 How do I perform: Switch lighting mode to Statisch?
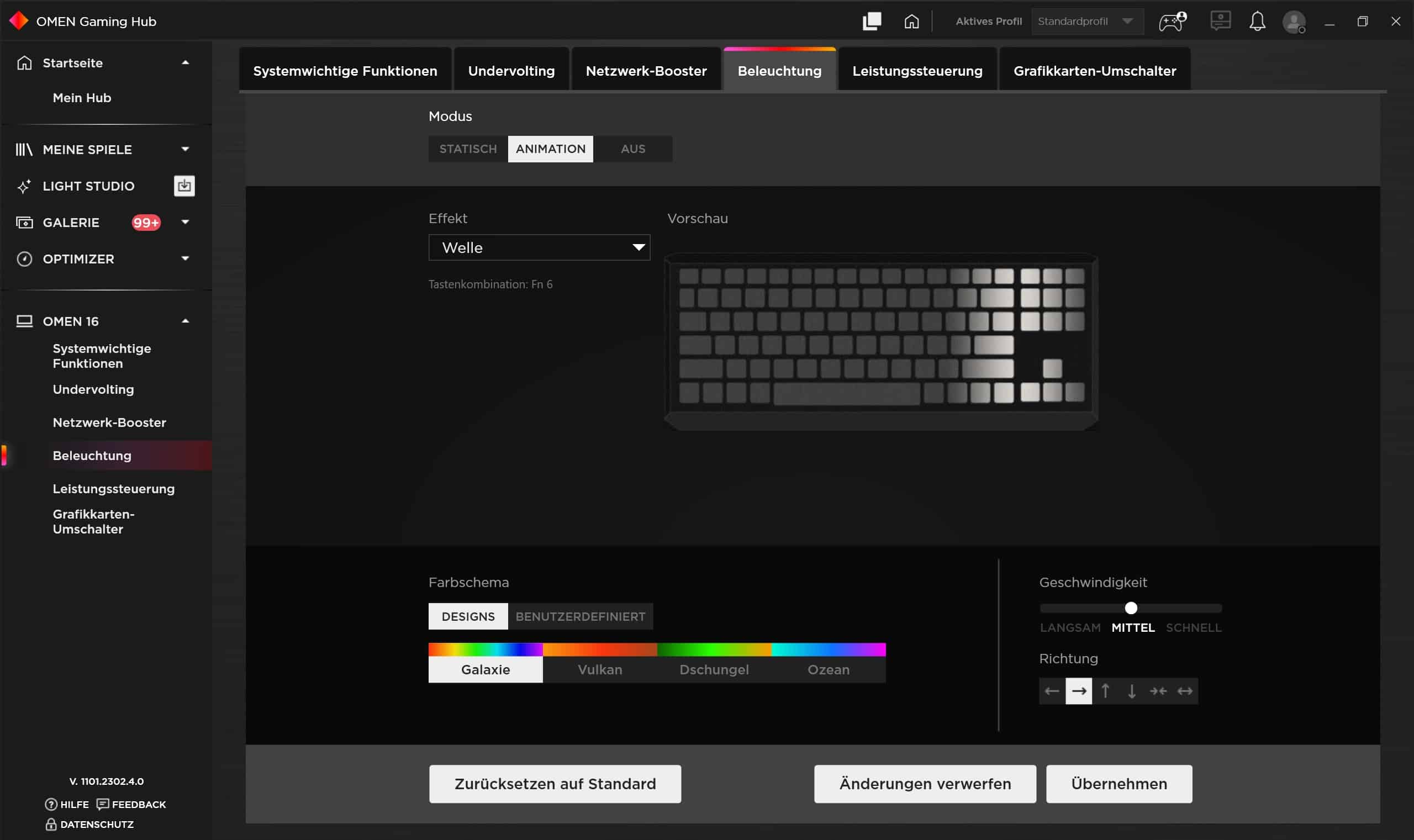(468, 149)
